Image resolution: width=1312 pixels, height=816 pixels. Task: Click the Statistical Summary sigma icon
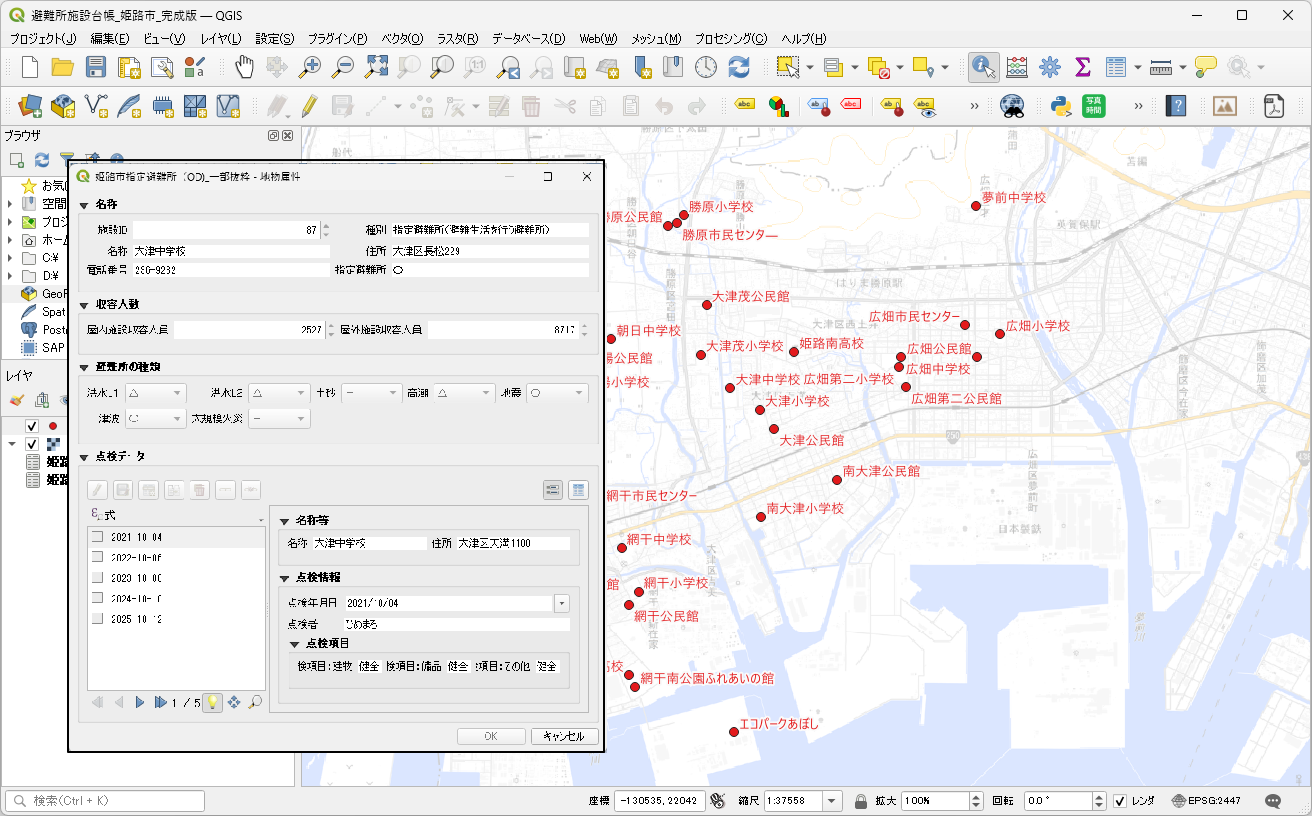pos(1082,67)
